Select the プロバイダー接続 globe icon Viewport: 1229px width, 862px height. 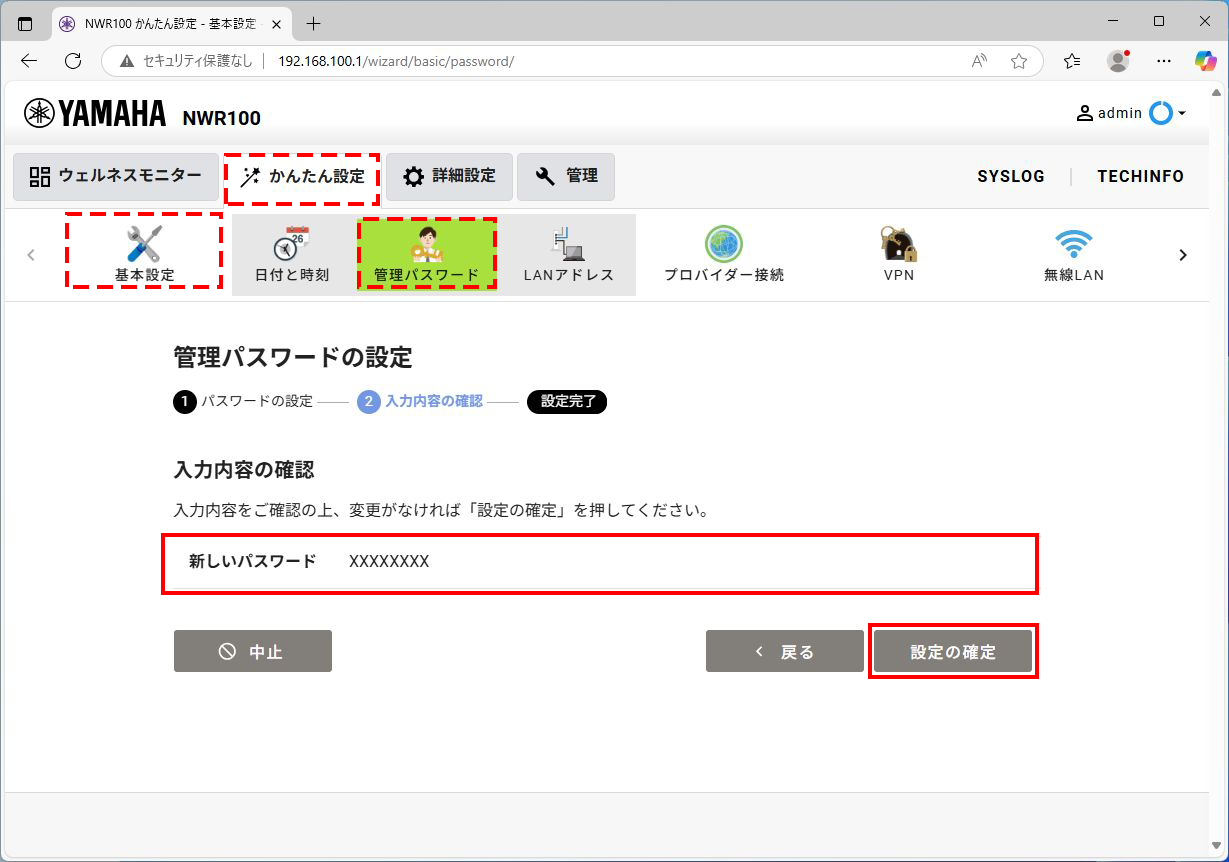pos(722,253)
